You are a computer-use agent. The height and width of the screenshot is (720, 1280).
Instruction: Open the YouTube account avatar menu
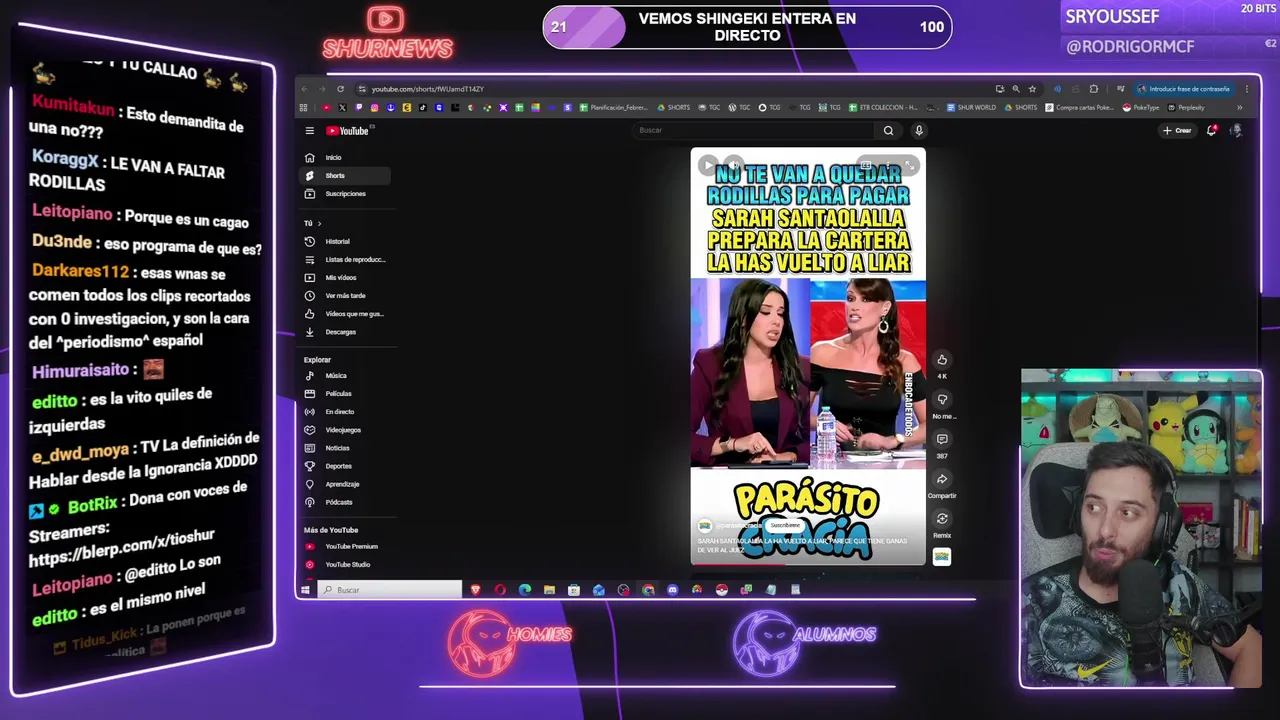pyautogui.click(x=1236, y=130)
